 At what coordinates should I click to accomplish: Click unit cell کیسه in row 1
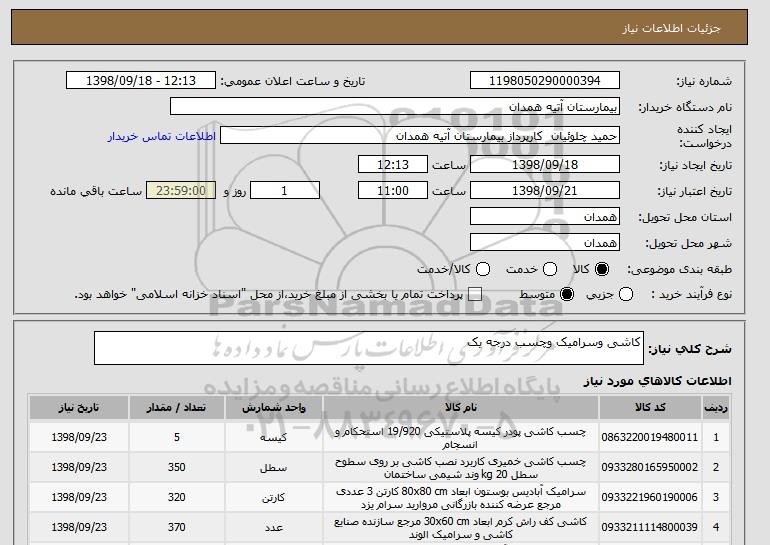point(273,437)
